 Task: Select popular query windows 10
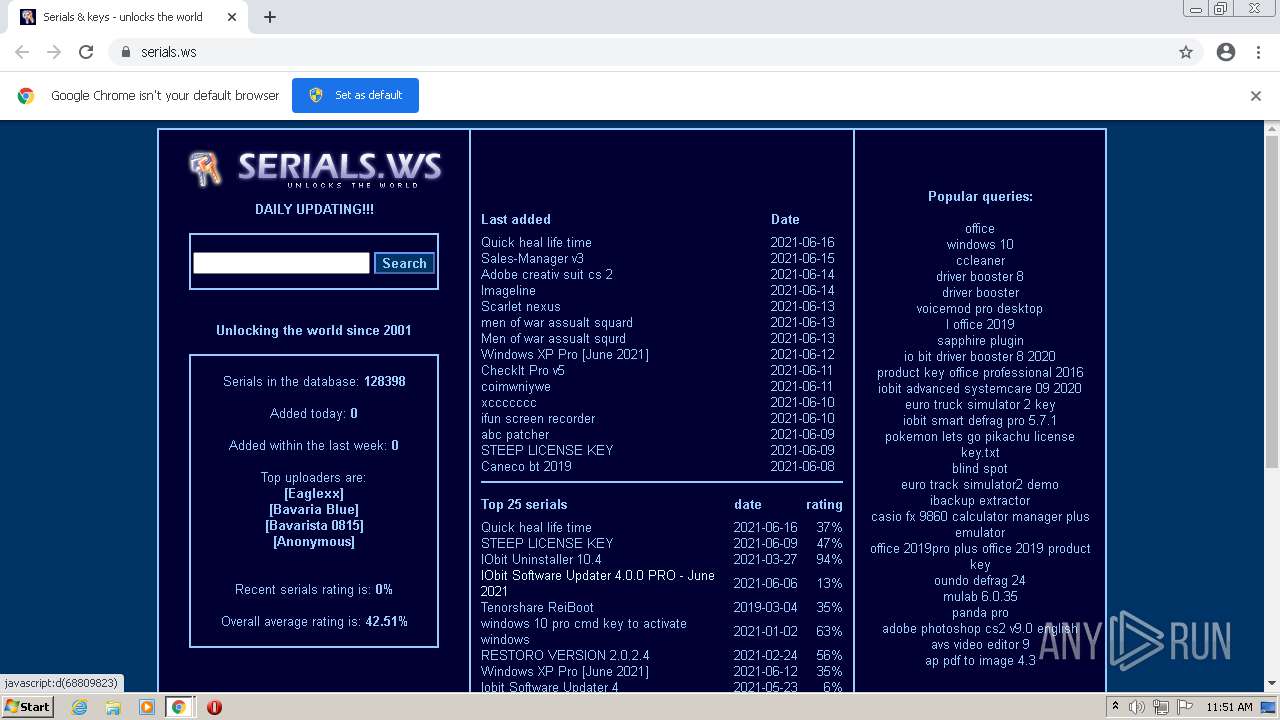(980, 244)
